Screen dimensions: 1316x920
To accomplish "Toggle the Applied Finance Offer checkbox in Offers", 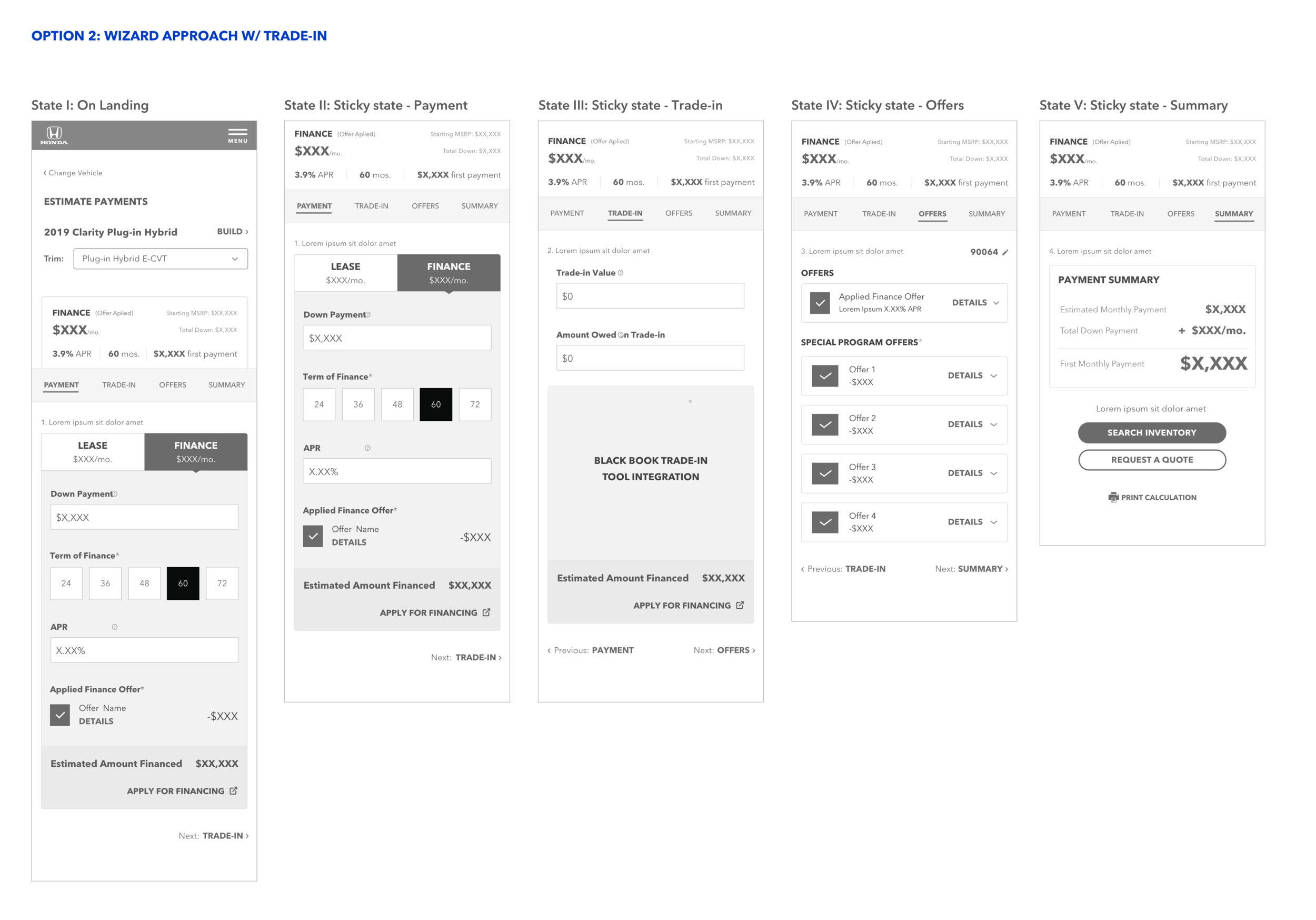I will (820, 303).
